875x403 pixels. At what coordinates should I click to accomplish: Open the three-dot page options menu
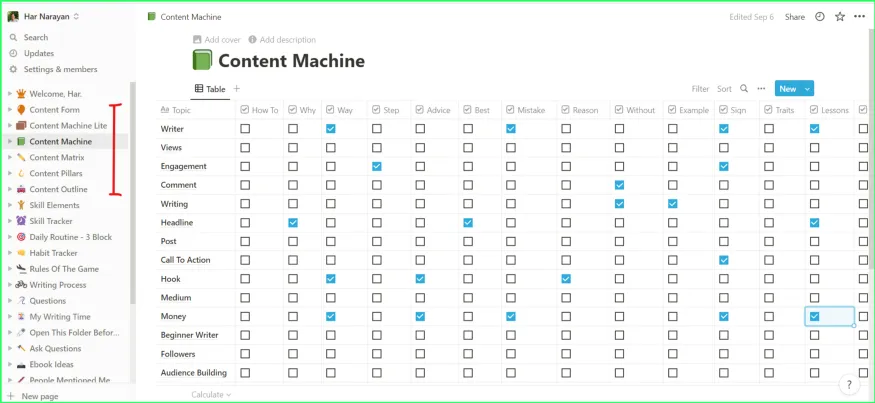coord(860,17)
